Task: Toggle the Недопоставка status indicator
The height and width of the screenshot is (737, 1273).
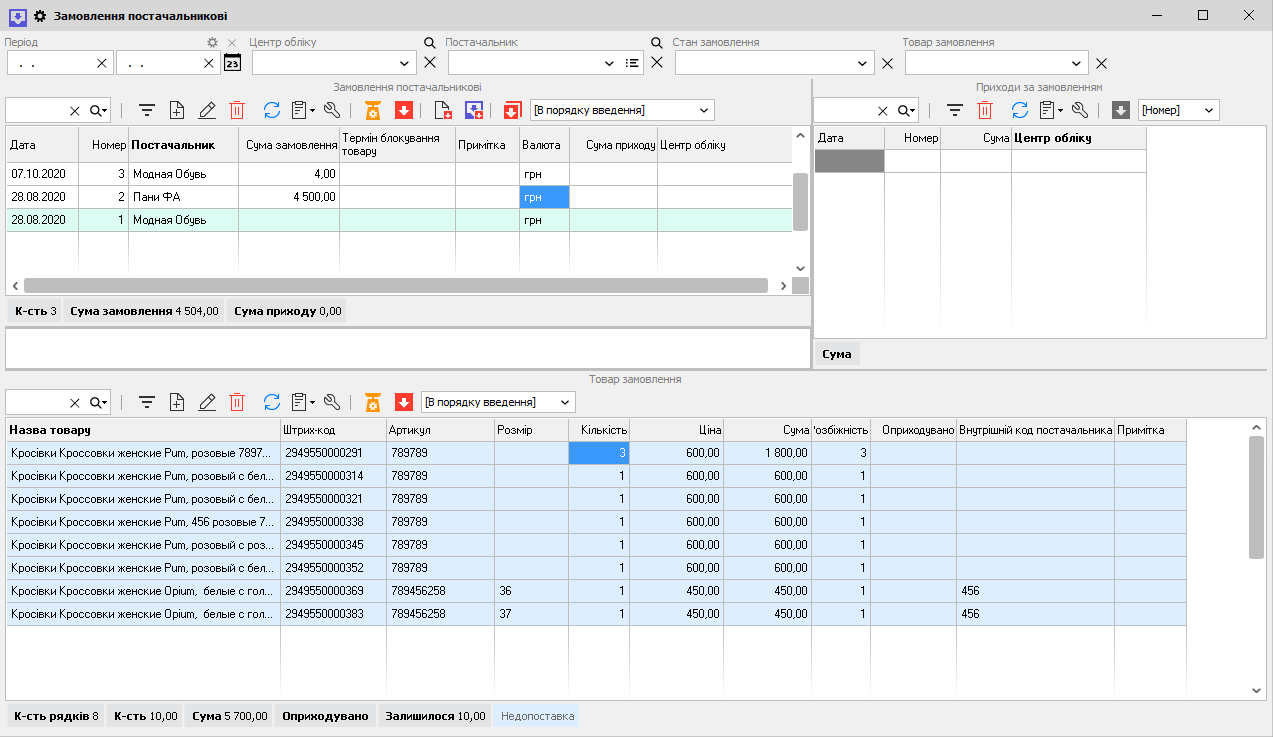Action: point(537,716)
